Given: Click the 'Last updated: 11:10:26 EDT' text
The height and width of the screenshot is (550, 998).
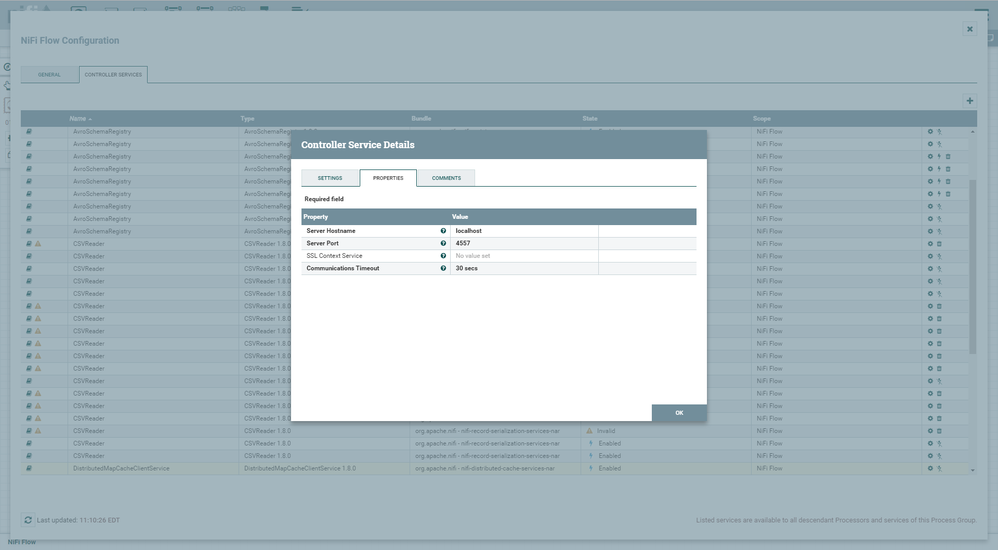Looking at the screenshot, I should click(x=78, y=520).
